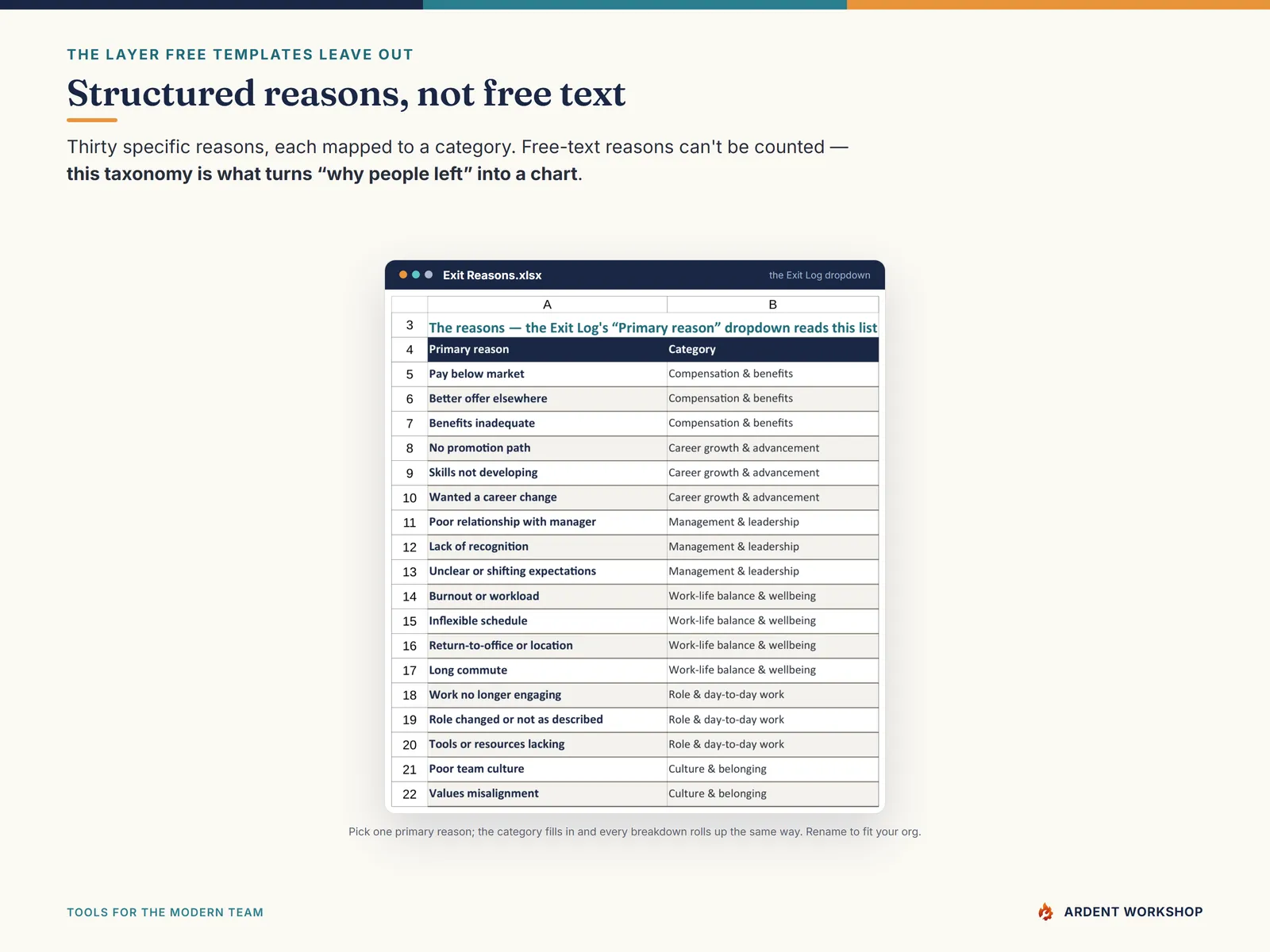Select the 'Burnout or workload' cell
Screen dimensions: 1270x952
click(547, 597)
